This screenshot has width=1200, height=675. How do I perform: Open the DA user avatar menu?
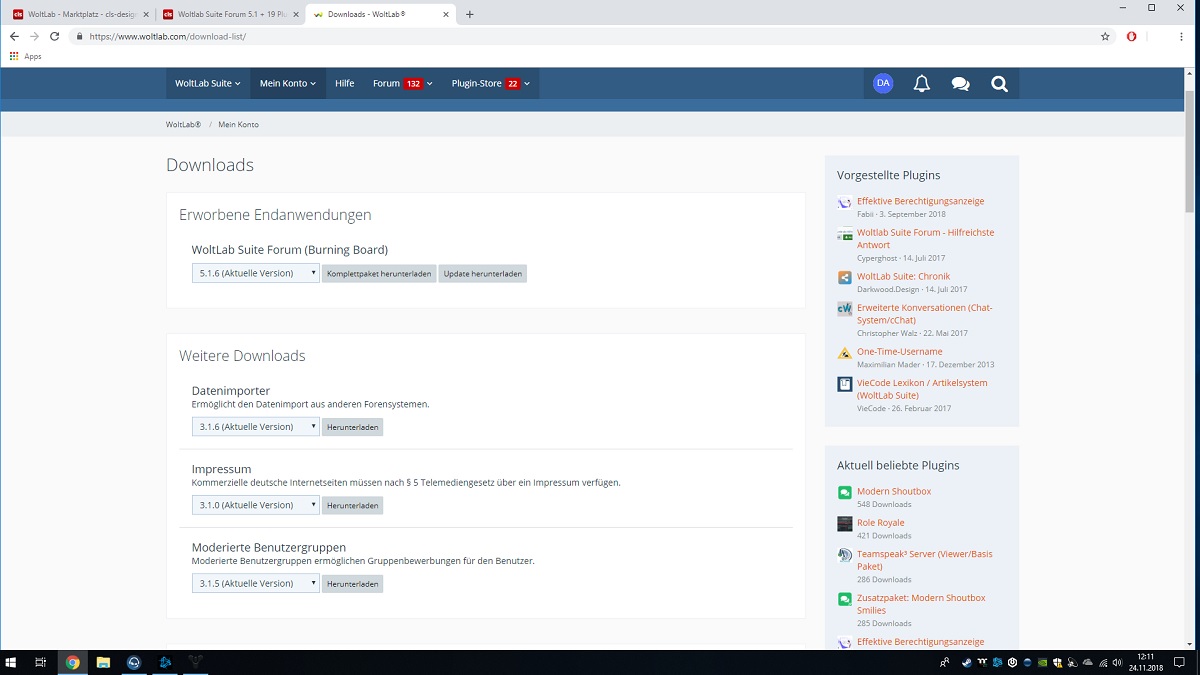point(882,84)
